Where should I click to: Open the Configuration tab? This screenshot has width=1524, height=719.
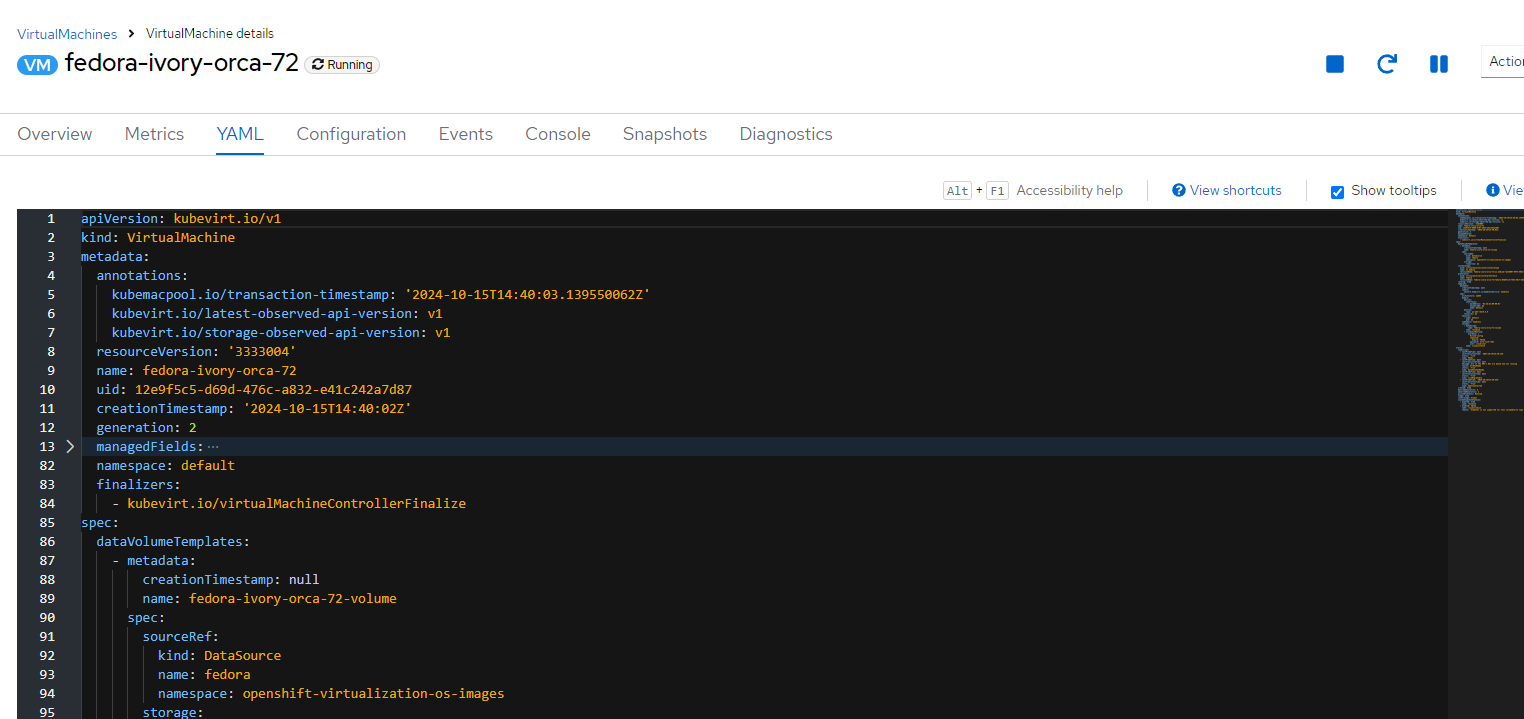(x=351, y=134)
